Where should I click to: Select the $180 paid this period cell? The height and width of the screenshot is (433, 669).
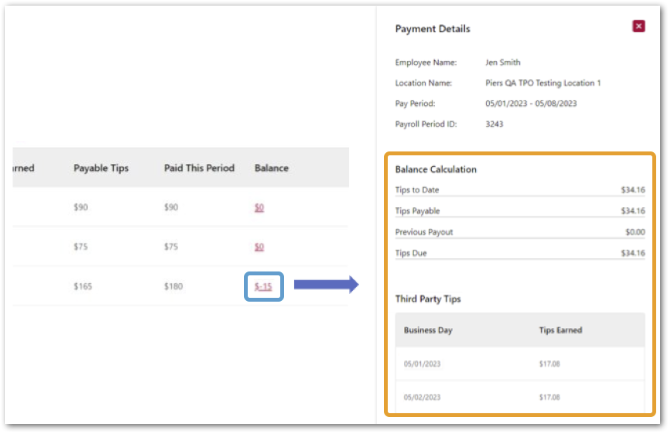pos(175,287)
